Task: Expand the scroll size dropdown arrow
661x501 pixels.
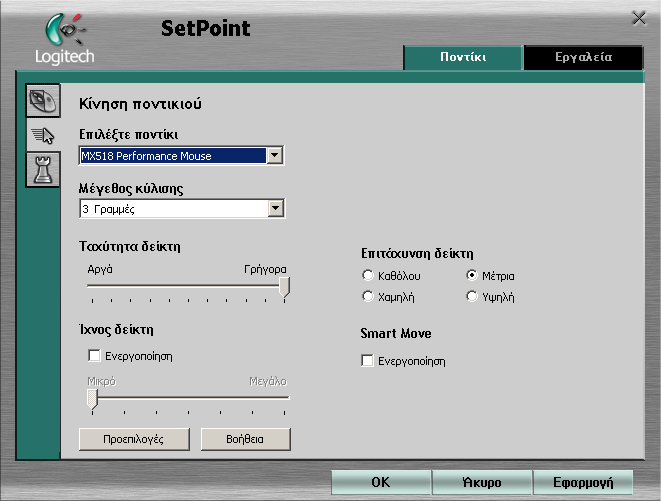Action: pyautogui.click(x=276, y=208)
